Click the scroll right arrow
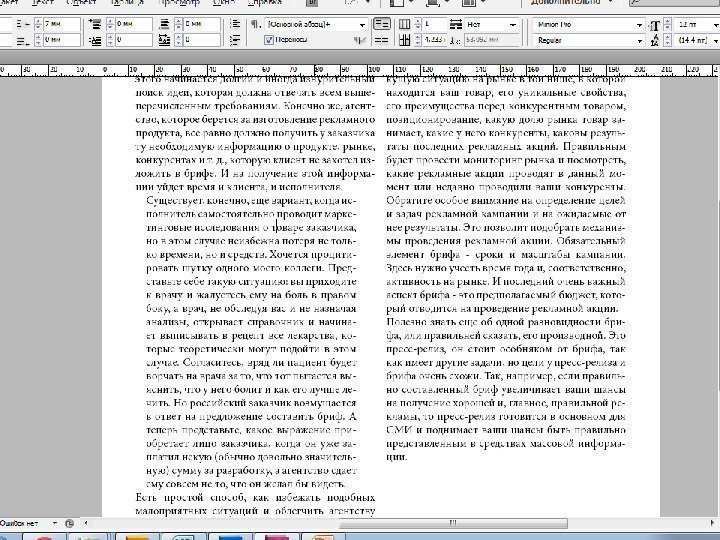 (712, 523)
